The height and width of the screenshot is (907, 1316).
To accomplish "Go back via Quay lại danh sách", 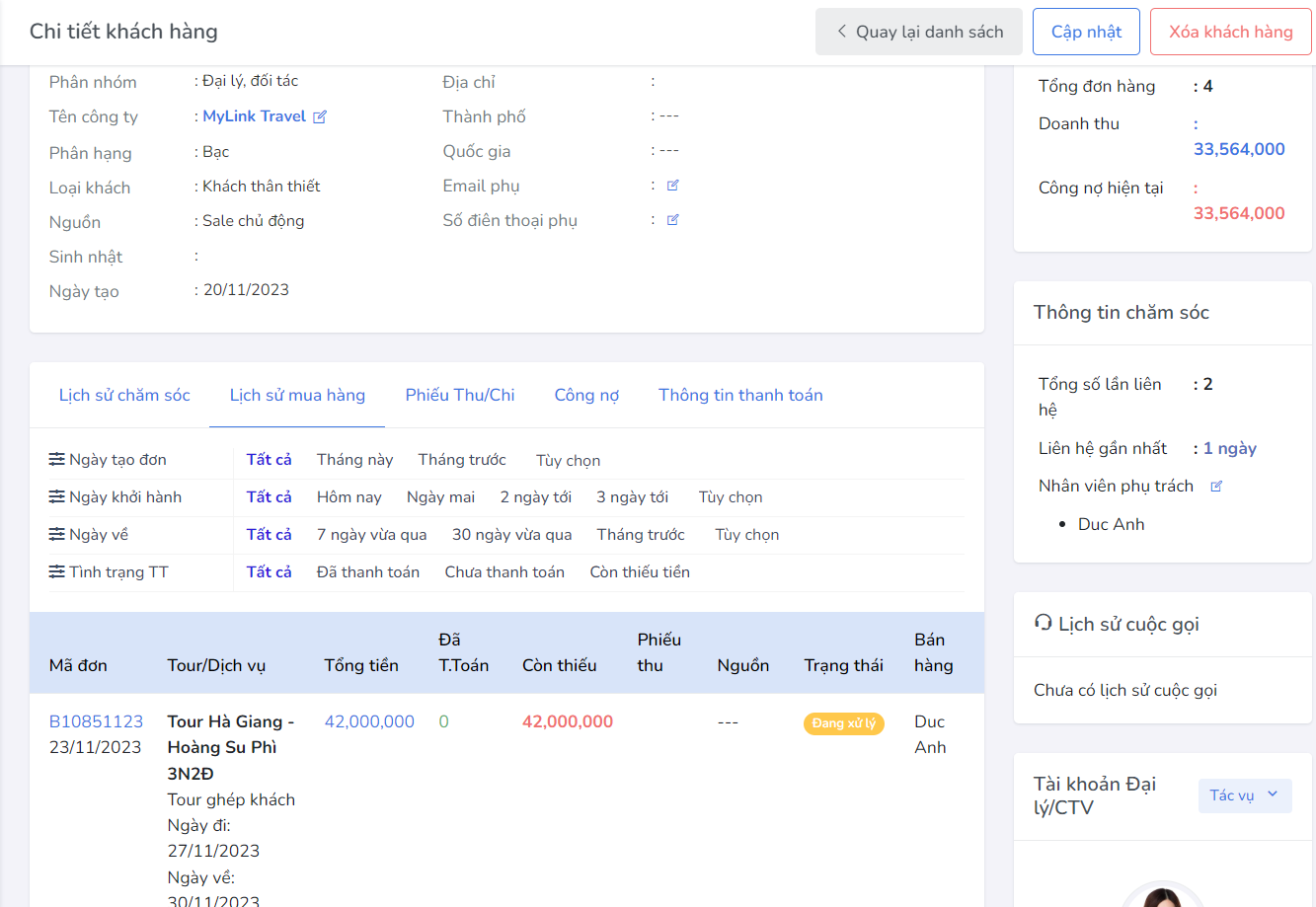I will [x=919, y=32].
